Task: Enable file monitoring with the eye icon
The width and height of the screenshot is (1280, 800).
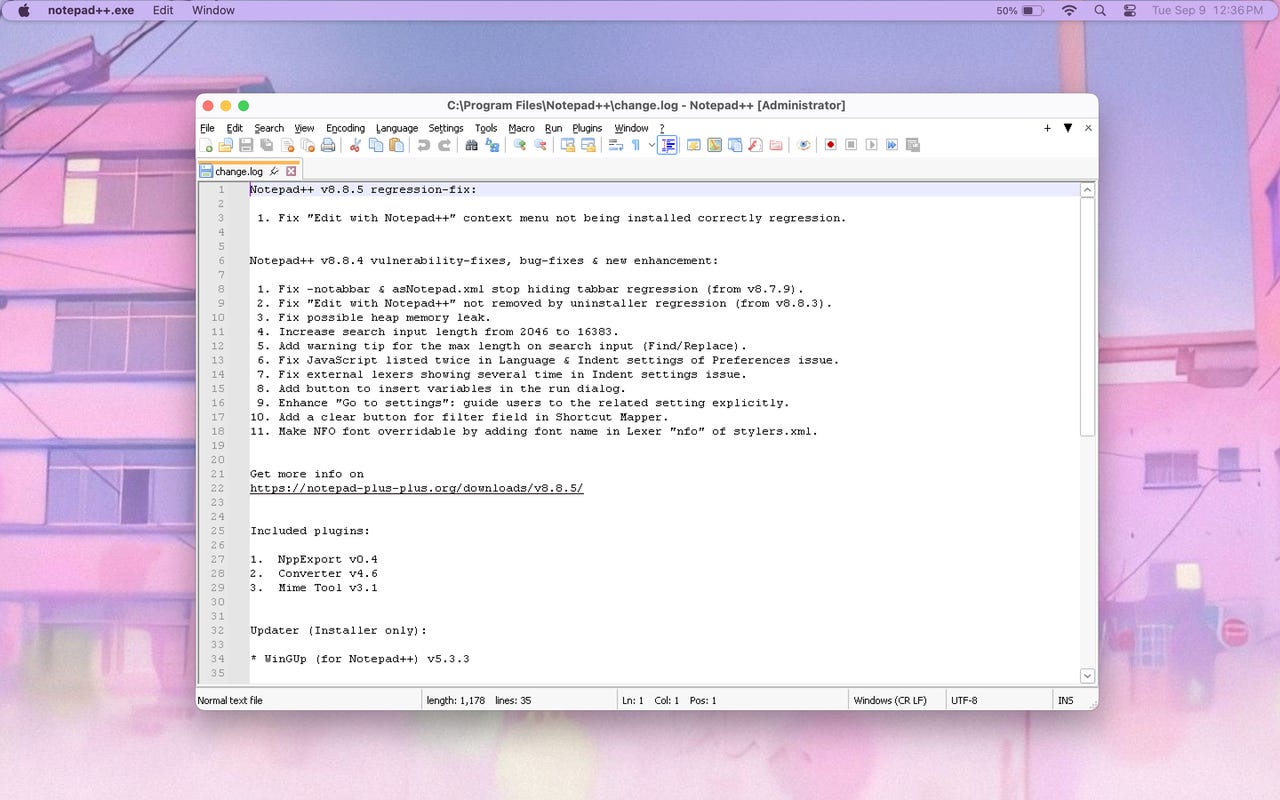Action: coord(803,145)
